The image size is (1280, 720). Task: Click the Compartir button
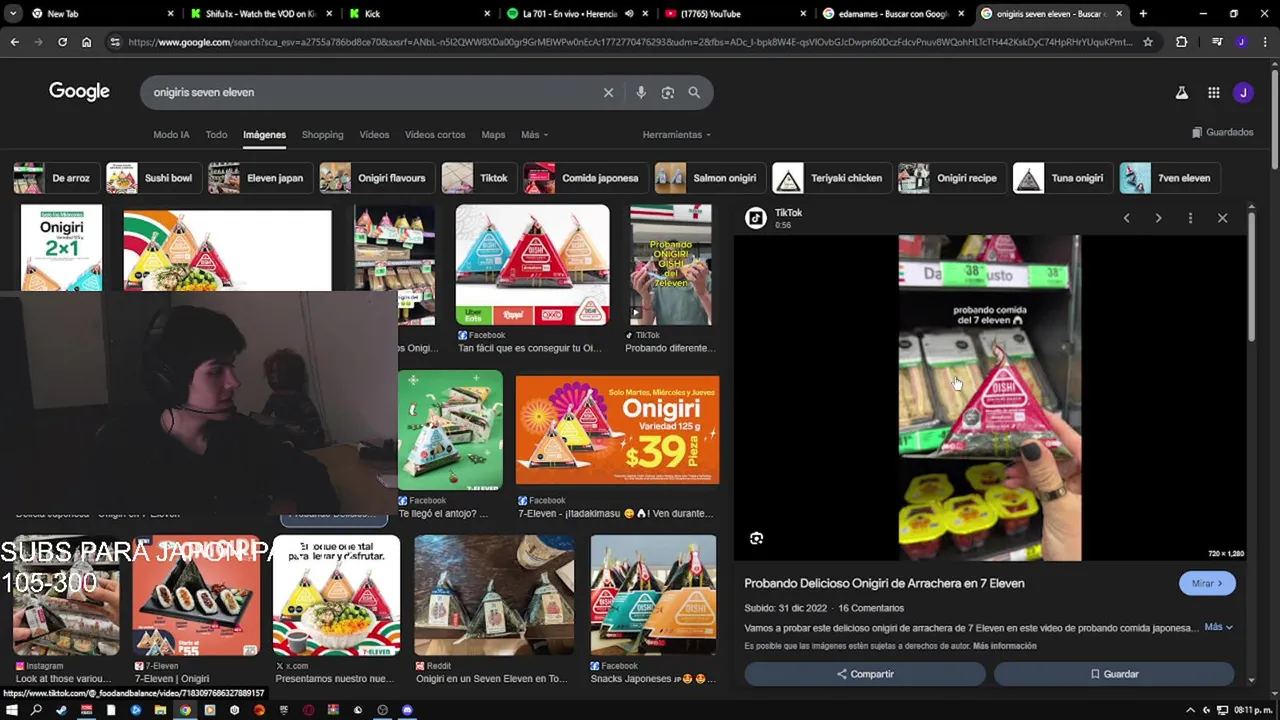pos(865,674)
